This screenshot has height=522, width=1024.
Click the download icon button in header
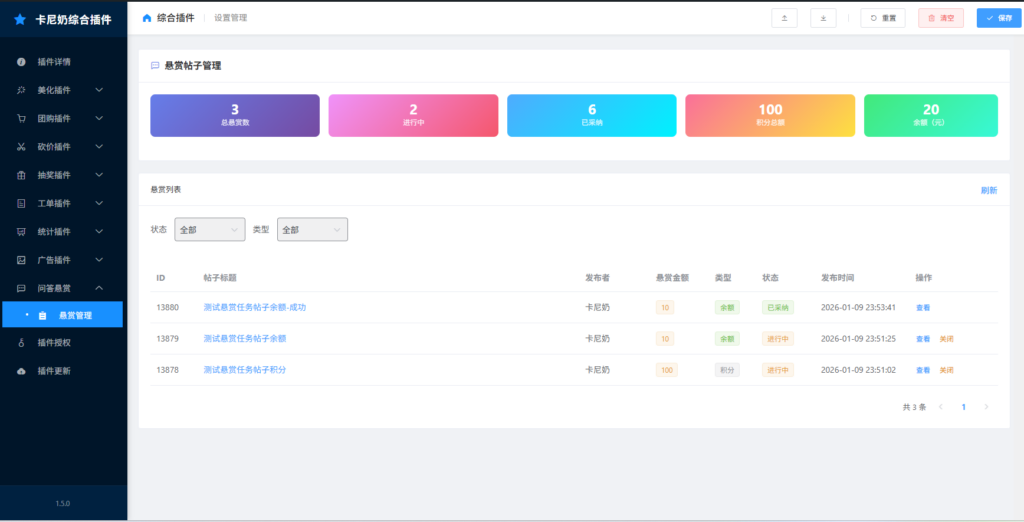[x=823, y=18]
